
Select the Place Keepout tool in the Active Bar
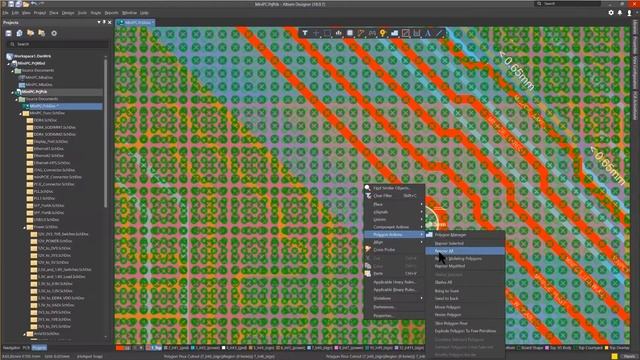[x=405, y=33]
